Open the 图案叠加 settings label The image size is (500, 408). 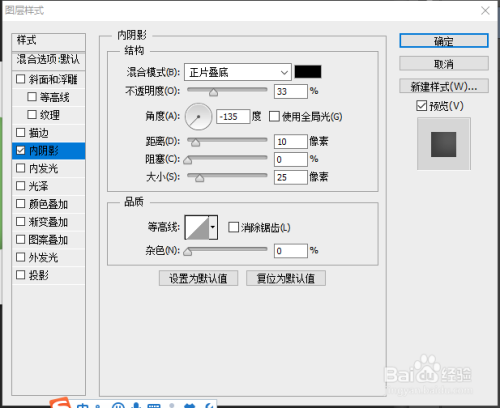(48, 240)
